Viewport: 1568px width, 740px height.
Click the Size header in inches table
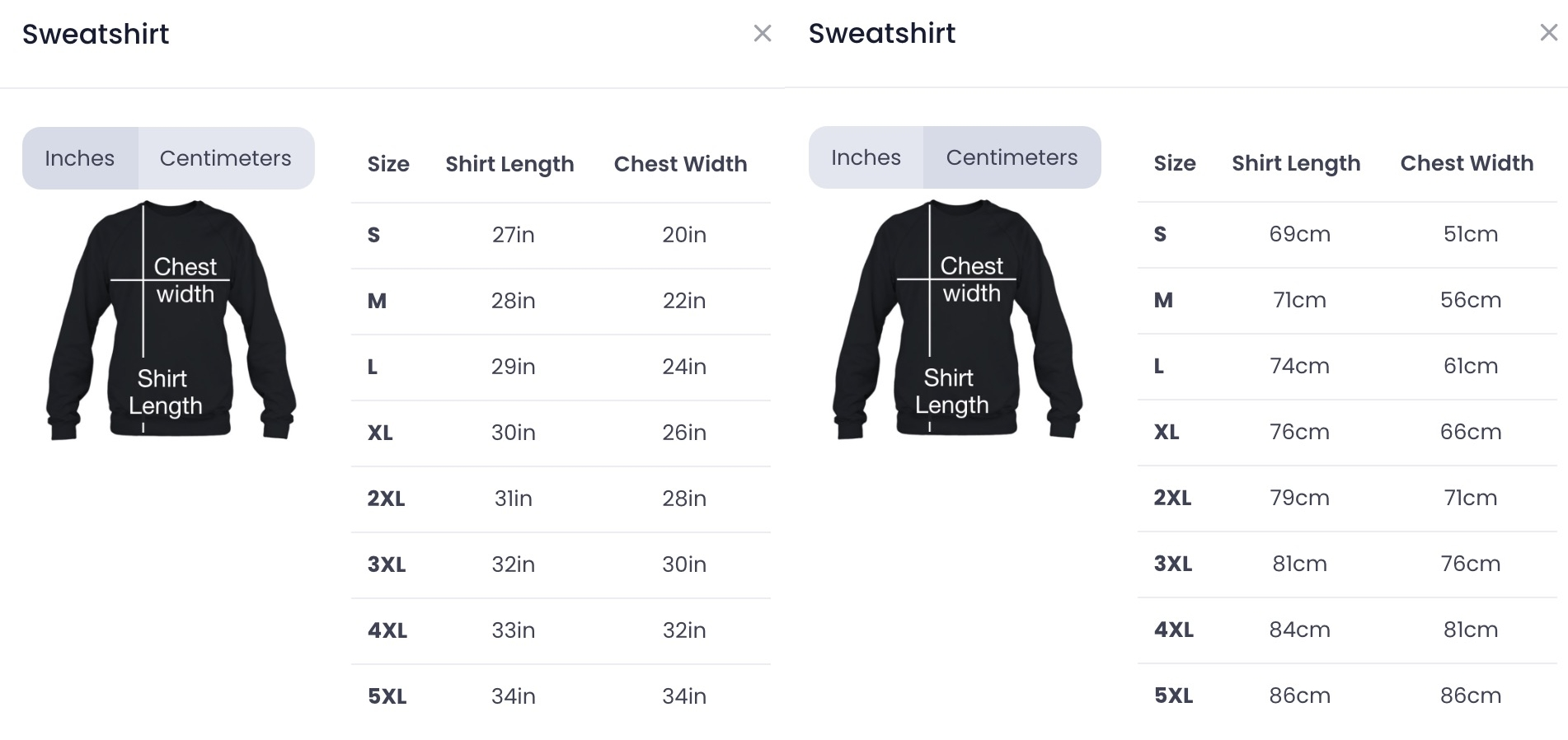(x=388, y=164)
